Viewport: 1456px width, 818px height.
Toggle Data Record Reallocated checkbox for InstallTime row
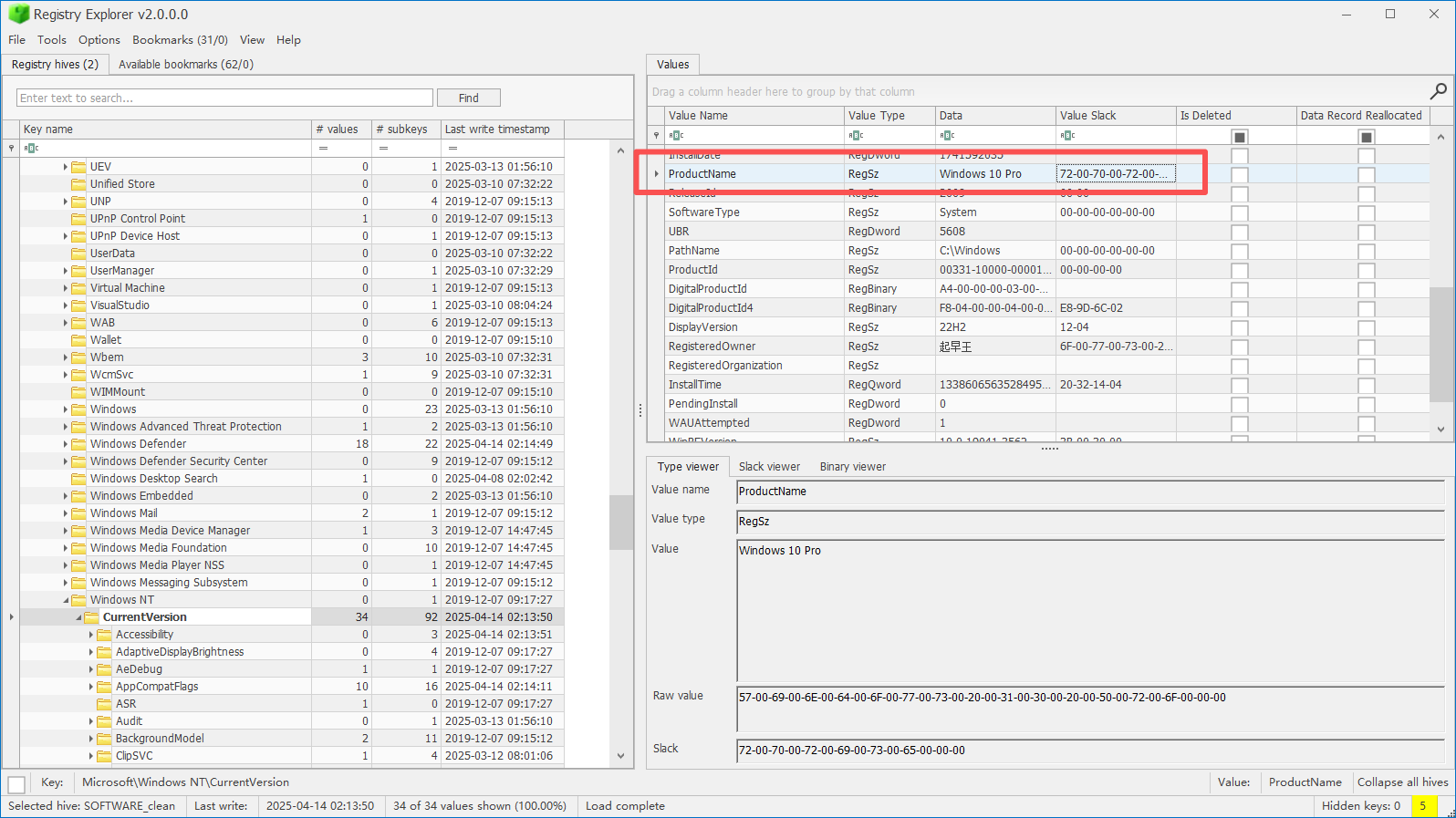click(x=1366, y=386)
